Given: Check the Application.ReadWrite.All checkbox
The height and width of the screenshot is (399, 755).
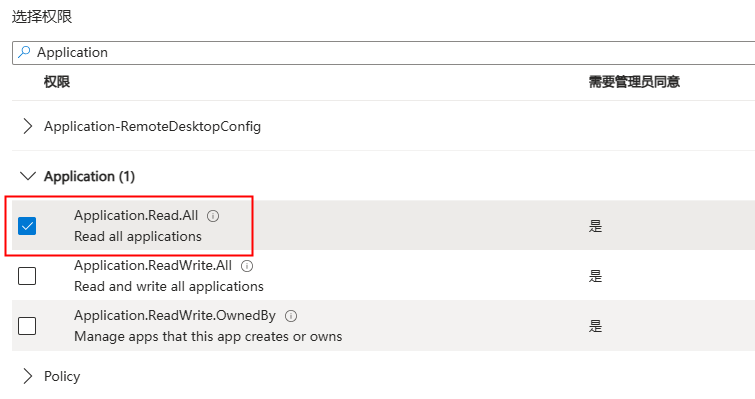Looking at the screenshot, I should tap(27, 276).
